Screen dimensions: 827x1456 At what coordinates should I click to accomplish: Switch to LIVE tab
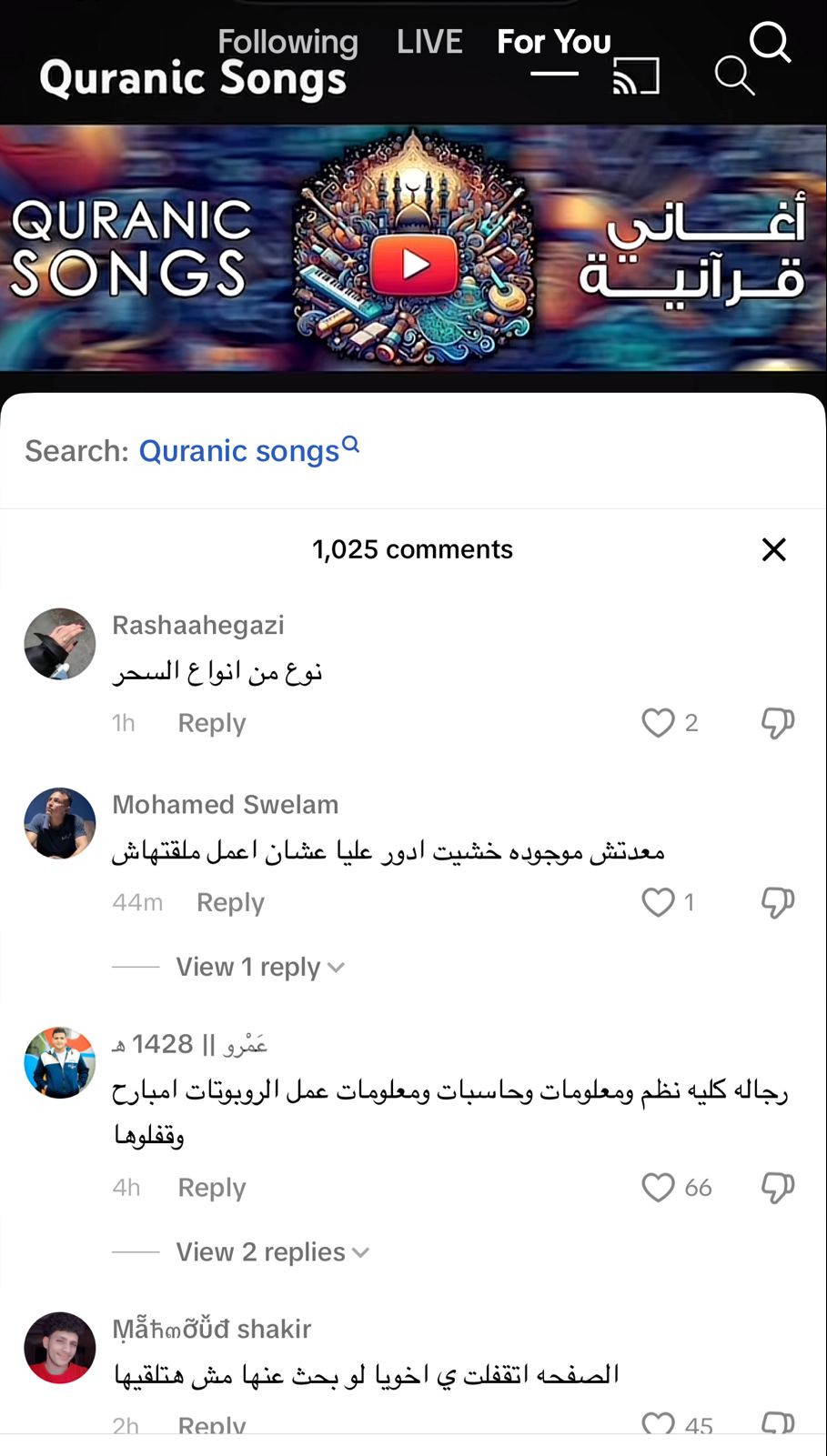coord(429,42)
